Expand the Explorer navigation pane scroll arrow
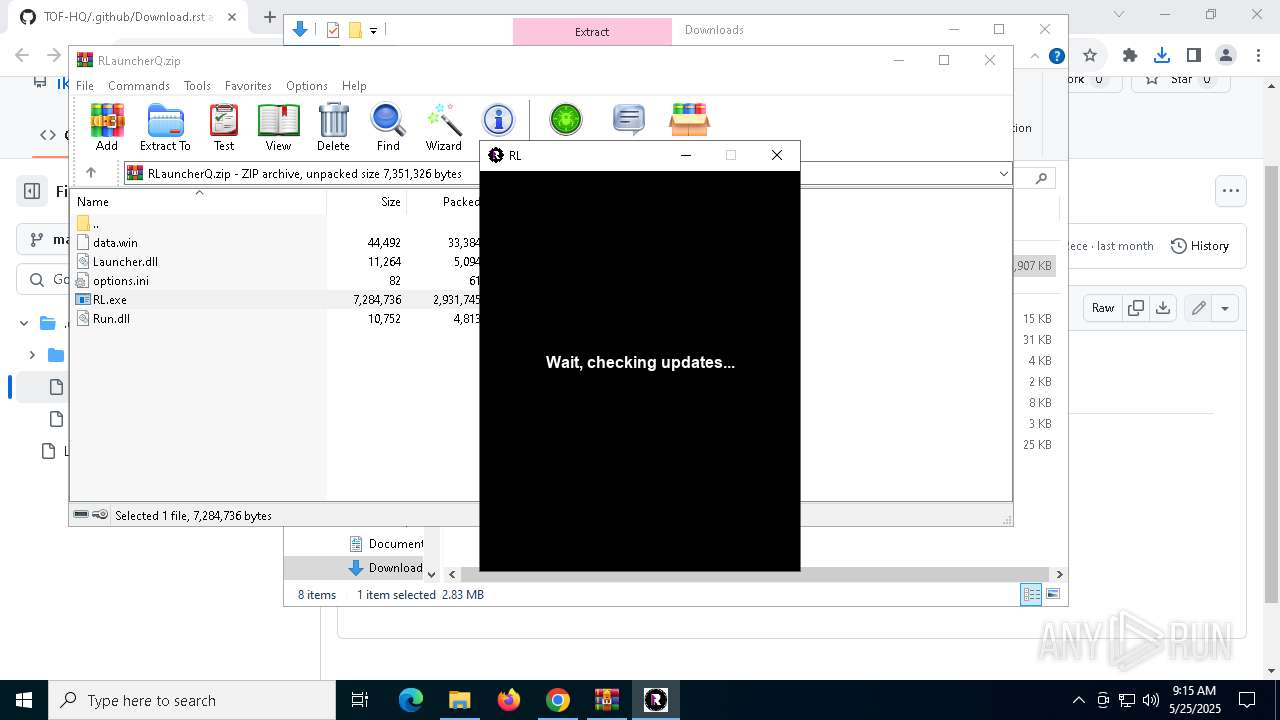This screenshot has width=1280, height=720. pyautogui.click(x=432, y=574)
